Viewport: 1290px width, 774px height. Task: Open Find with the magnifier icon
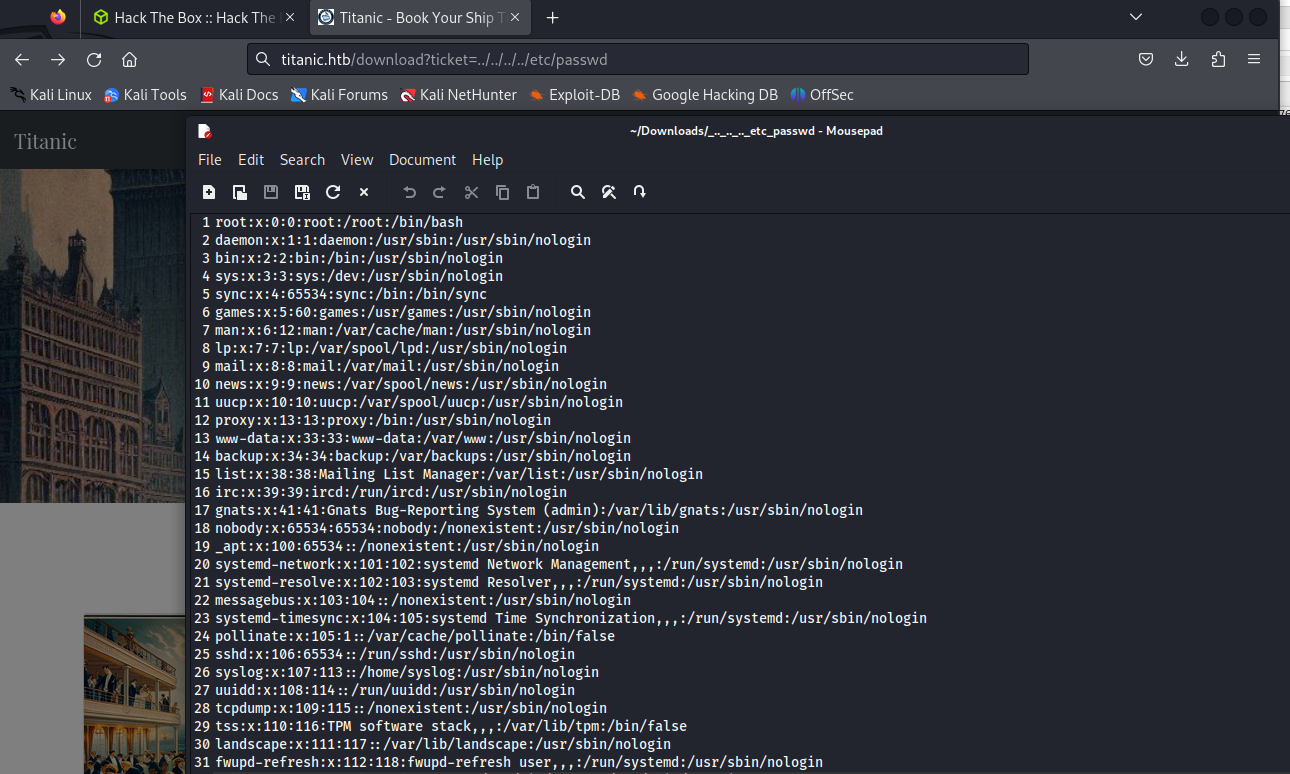pos(578,192)
